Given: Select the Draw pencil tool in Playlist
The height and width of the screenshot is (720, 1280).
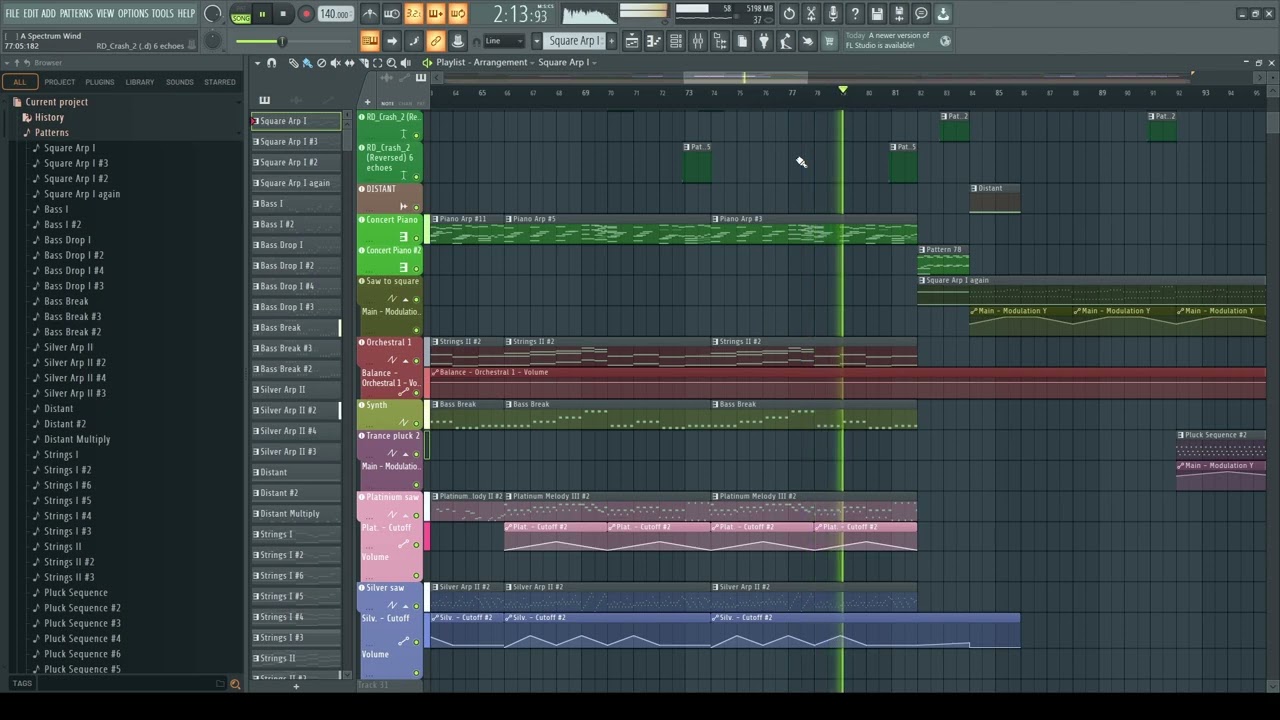Looking at the screenshot, I should tap(293, 63).
